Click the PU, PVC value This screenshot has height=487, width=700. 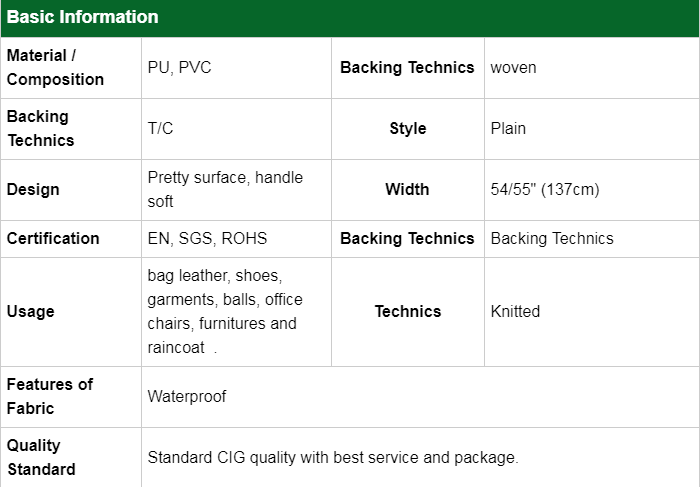coord(180,68)
